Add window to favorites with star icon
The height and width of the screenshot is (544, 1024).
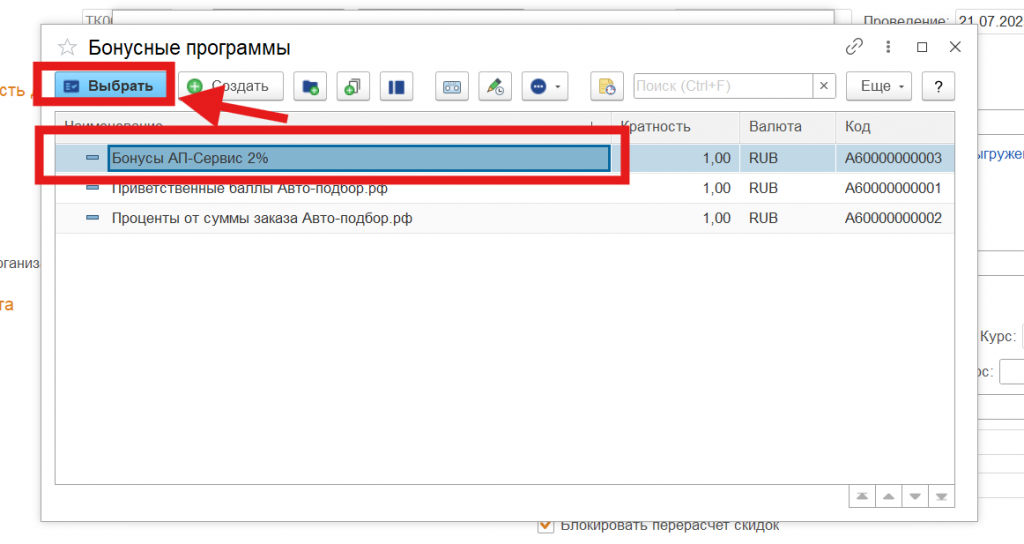(67, 47)
